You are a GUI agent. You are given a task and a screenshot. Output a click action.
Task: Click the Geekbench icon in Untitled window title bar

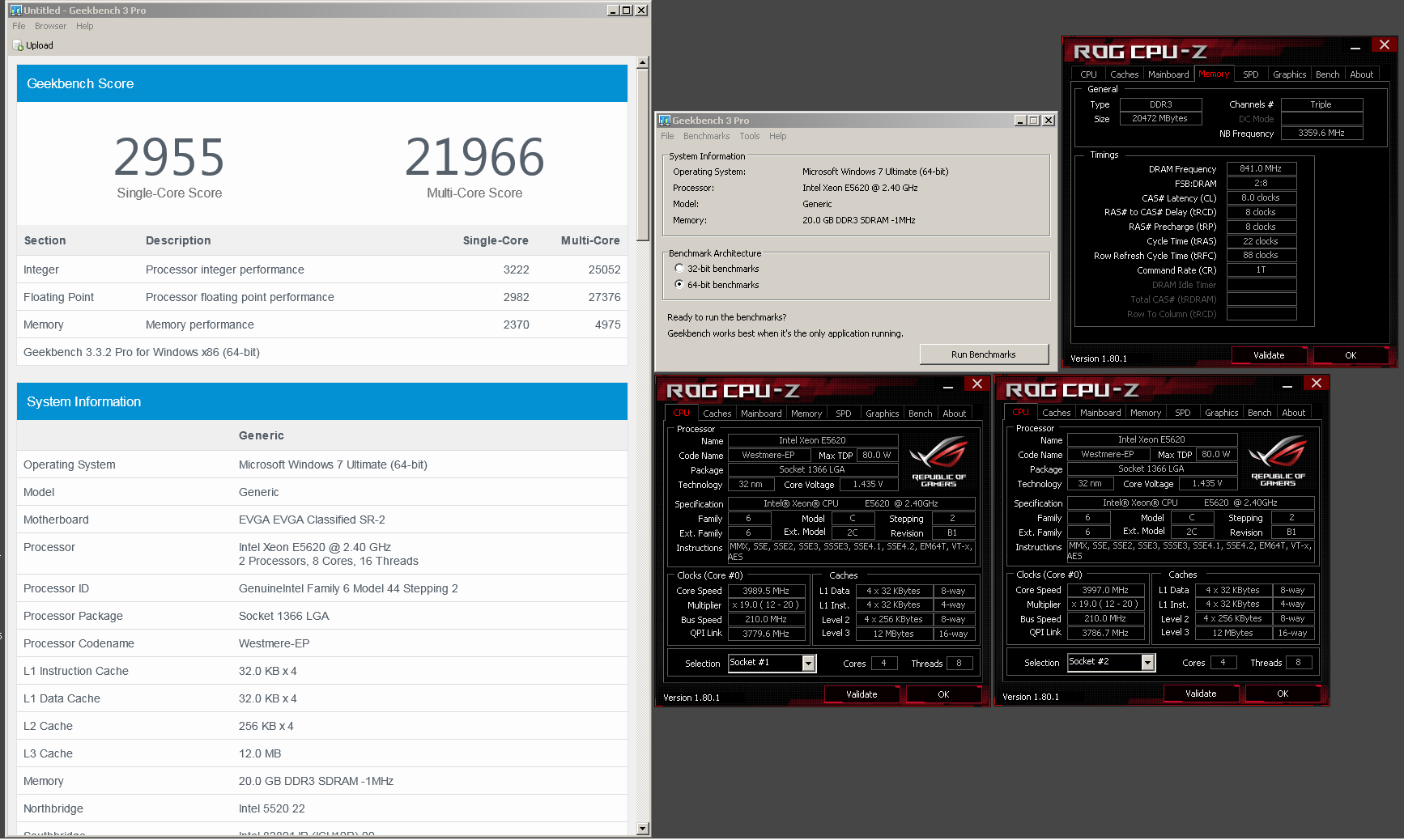pos(15,11)
